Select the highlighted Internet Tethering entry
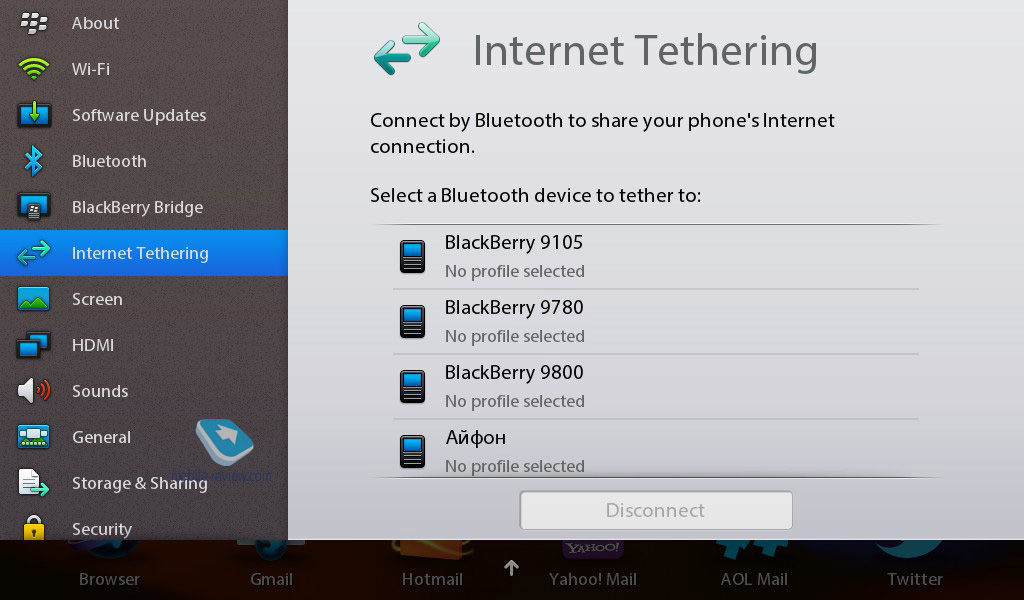Viewport: 1024px width, 600px height. pyautogui.click(x=144, y=253)
